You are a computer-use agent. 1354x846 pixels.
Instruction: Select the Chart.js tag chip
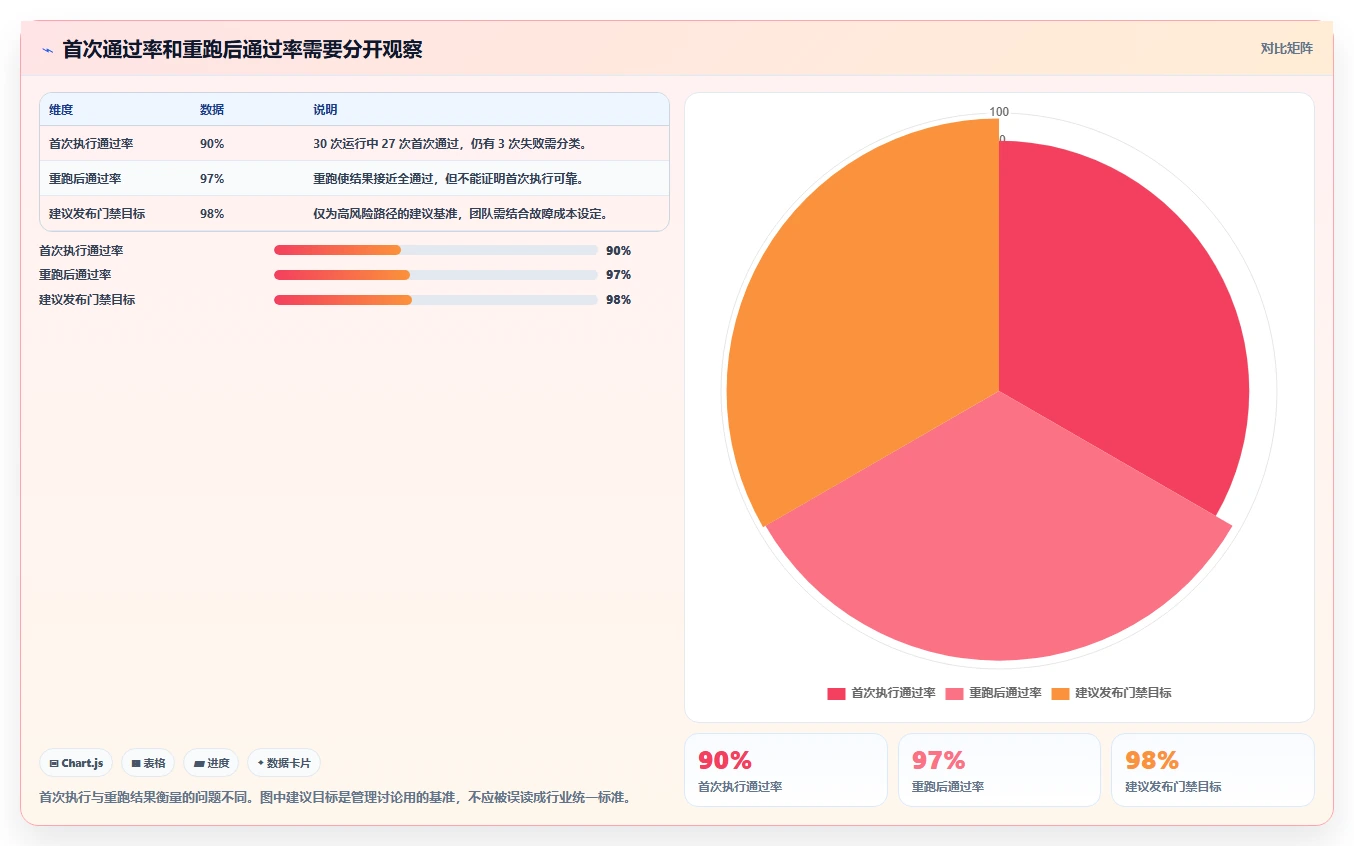[x=76, y=763]
